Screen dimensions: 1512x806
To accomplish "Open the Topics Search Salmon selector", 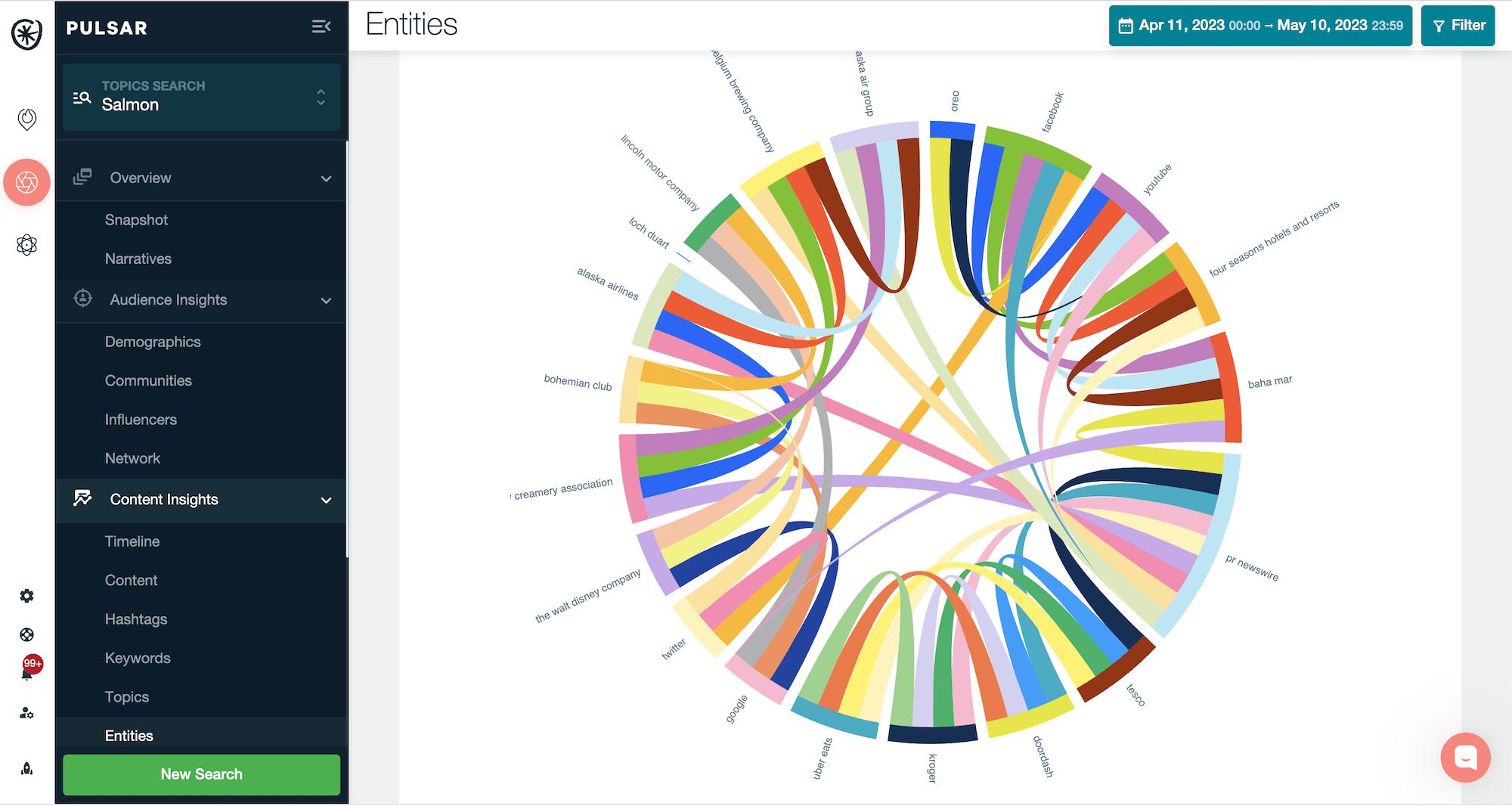I will click(202, 97).
